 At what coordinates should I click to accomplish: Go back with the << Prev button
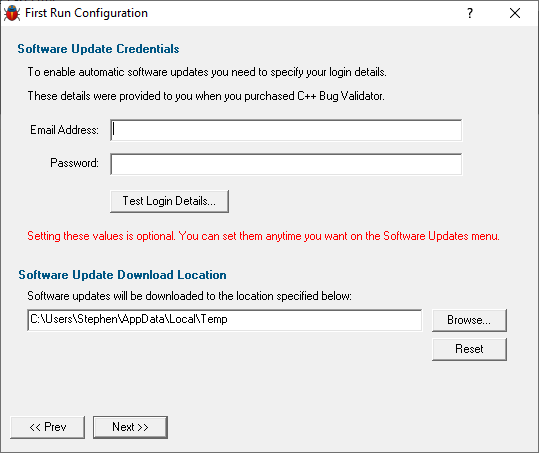pos(47,427)
